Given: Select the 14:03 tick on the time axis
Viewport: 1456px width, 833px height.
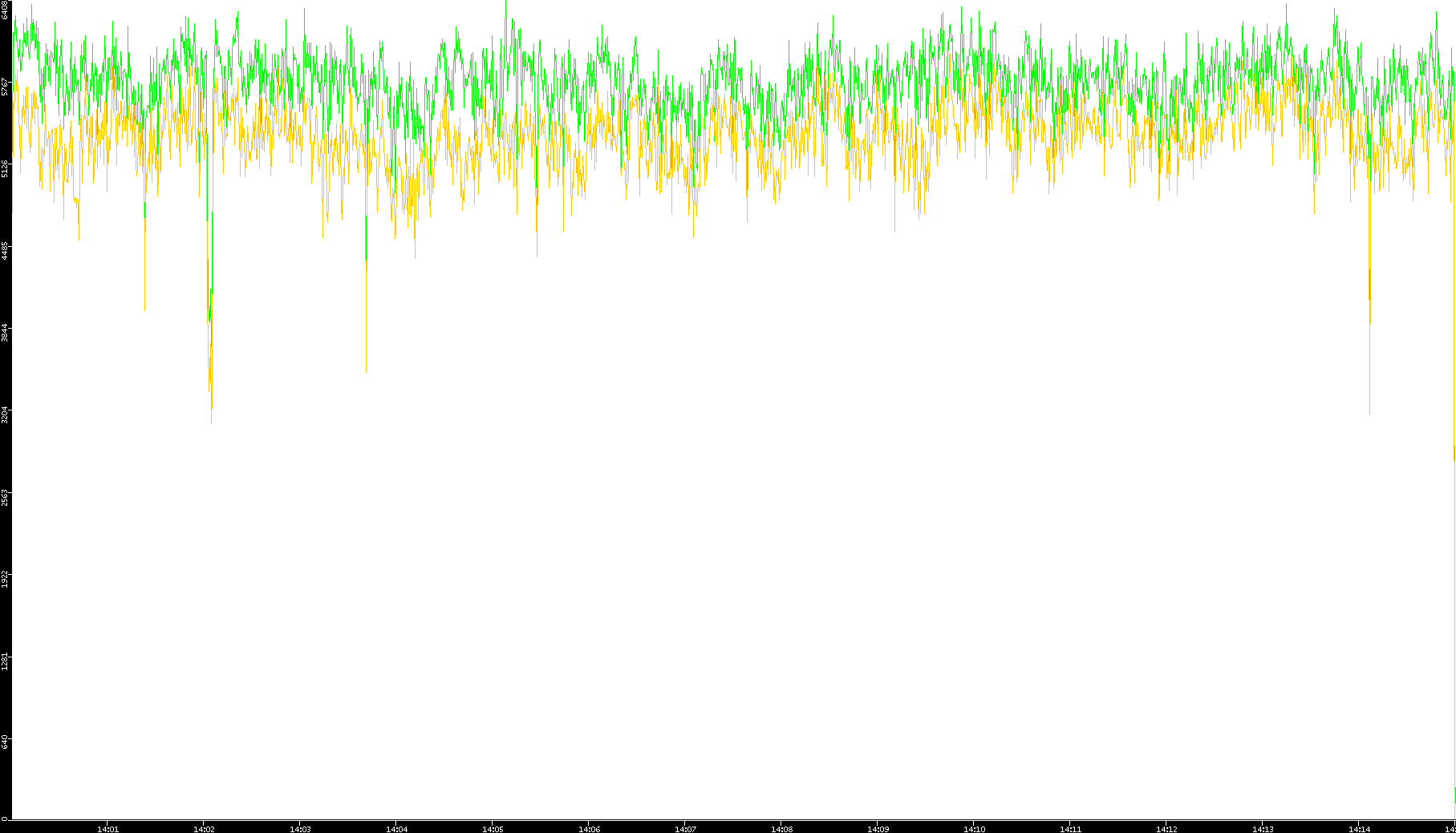Looking at the screenshot, I should pos(300,829).
